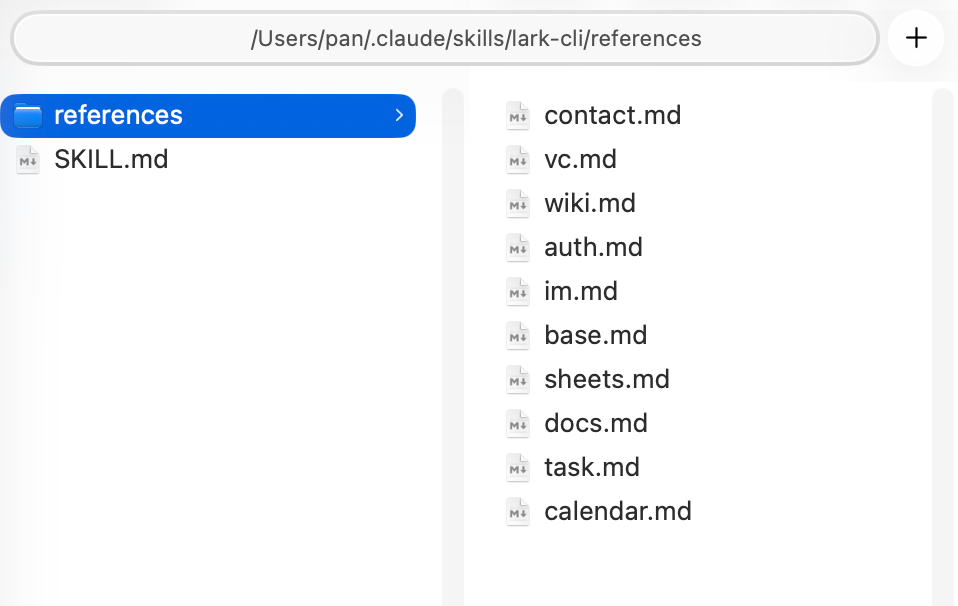Select the docs.md file name

click(596, 423)
